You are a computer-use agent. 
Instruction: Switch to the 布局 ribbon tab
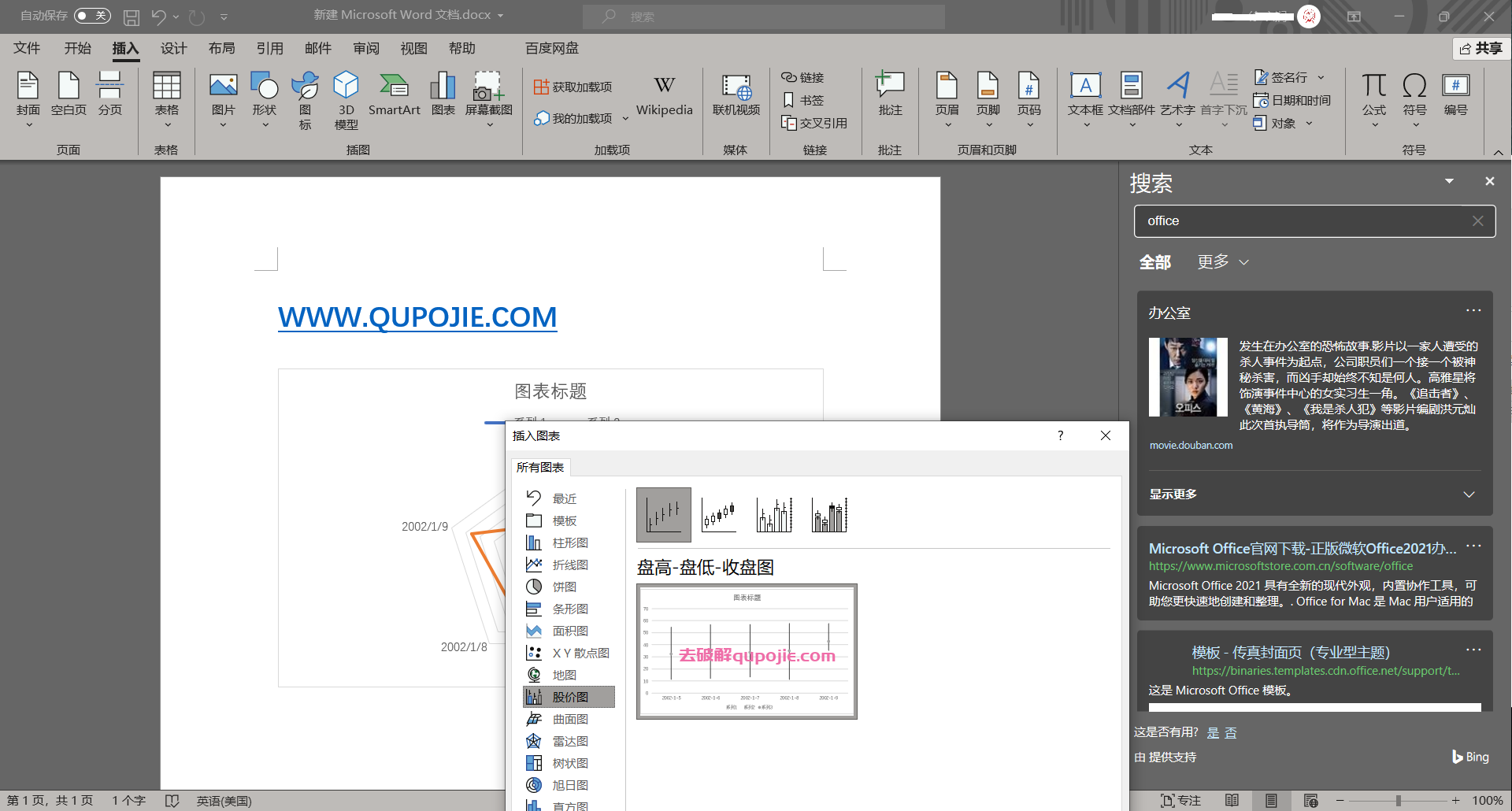click(221, 49)
